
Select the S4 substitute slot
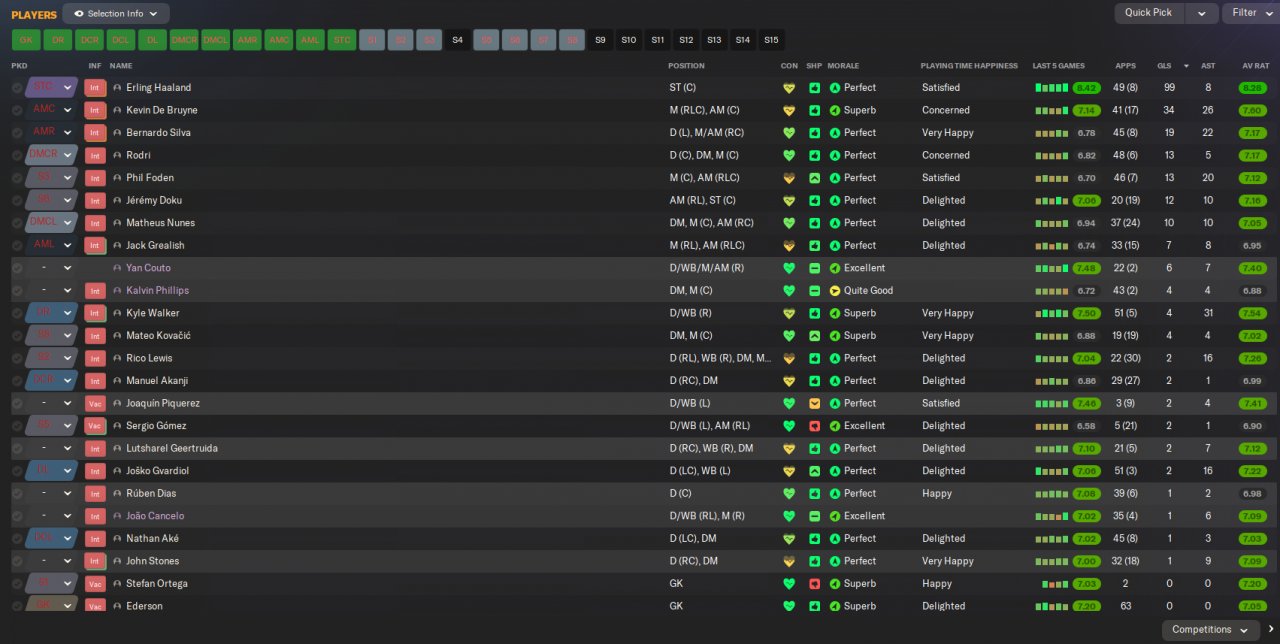pos(458,40)
